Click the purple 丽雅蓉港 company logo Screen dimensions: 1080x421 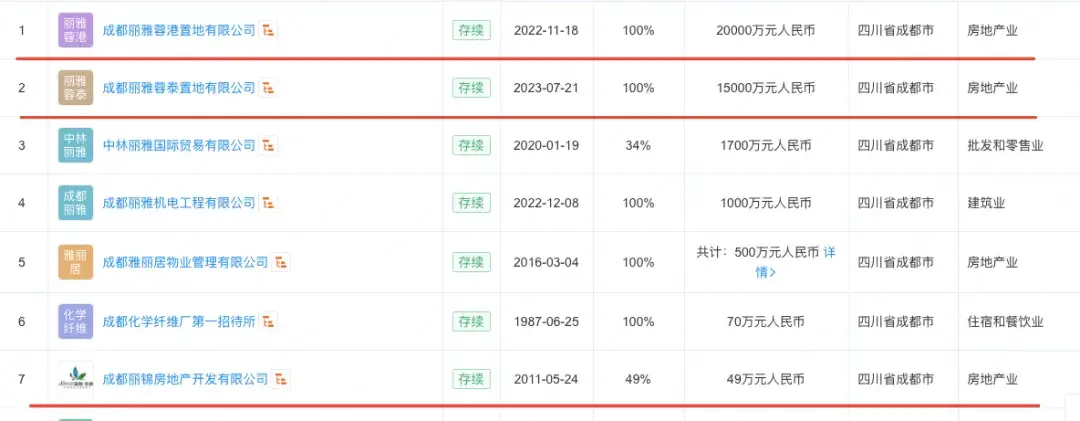click(76, 30)
